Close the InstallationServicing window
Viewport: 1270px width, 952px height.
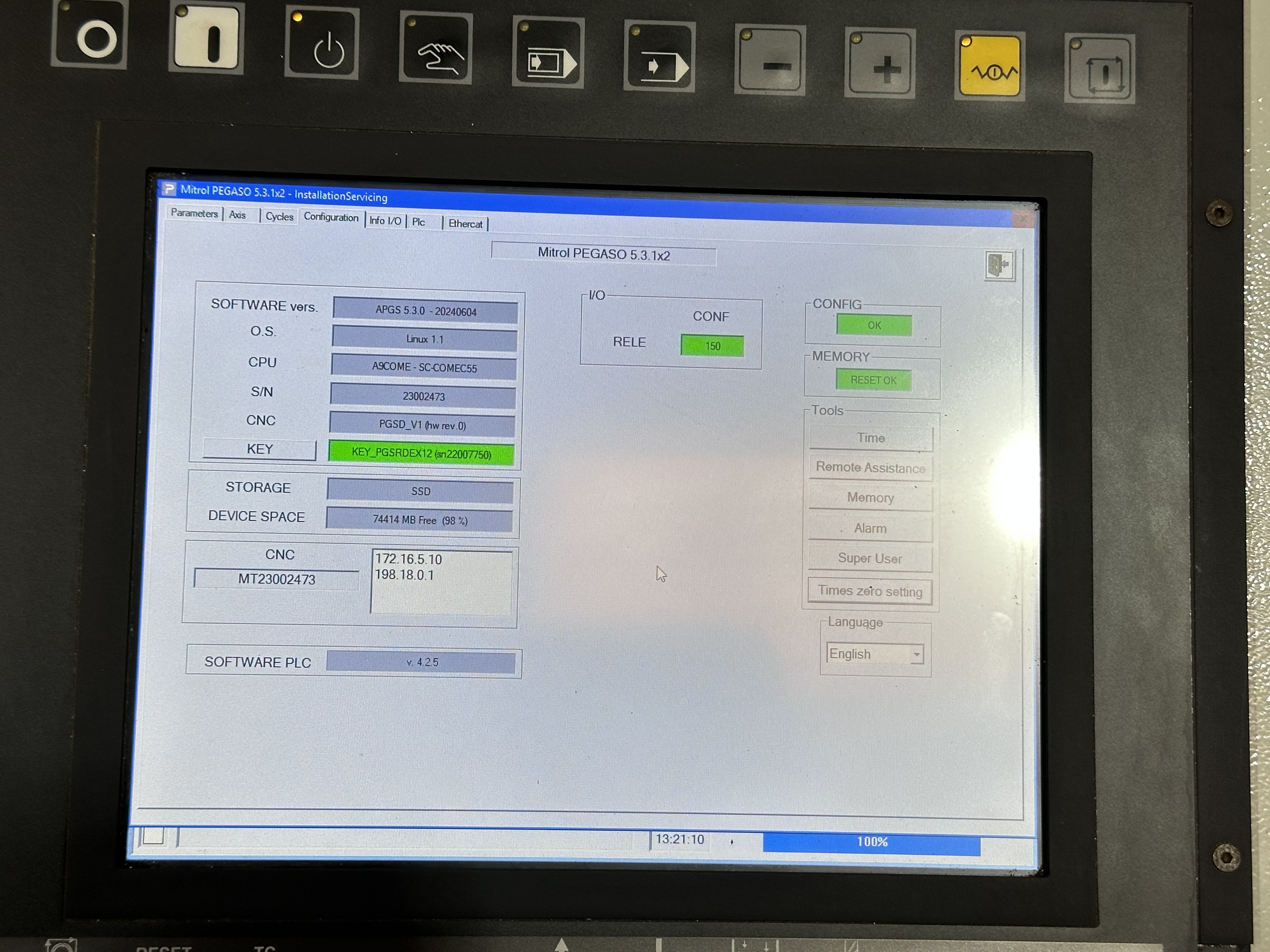tap(1024, 218)
